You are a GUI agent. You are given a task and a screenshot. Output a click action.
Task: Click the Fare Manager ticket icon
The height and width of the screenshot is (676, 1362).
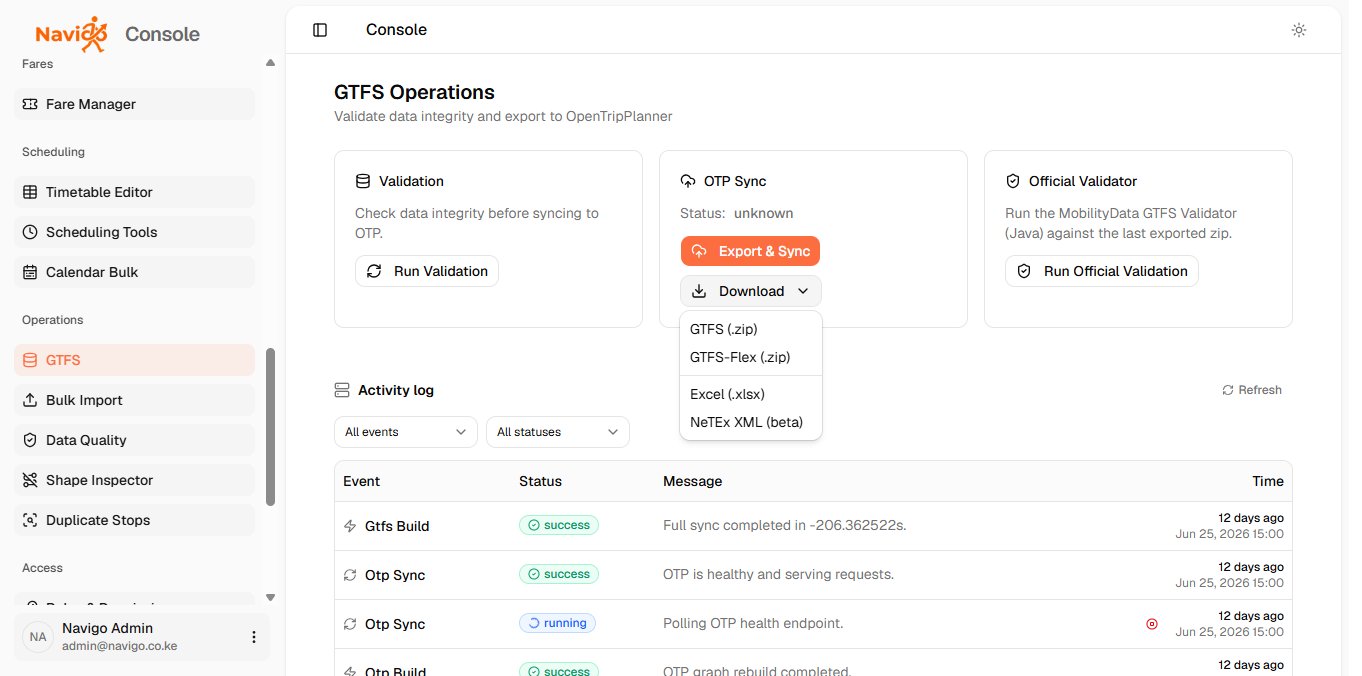(x=29, y=104)
